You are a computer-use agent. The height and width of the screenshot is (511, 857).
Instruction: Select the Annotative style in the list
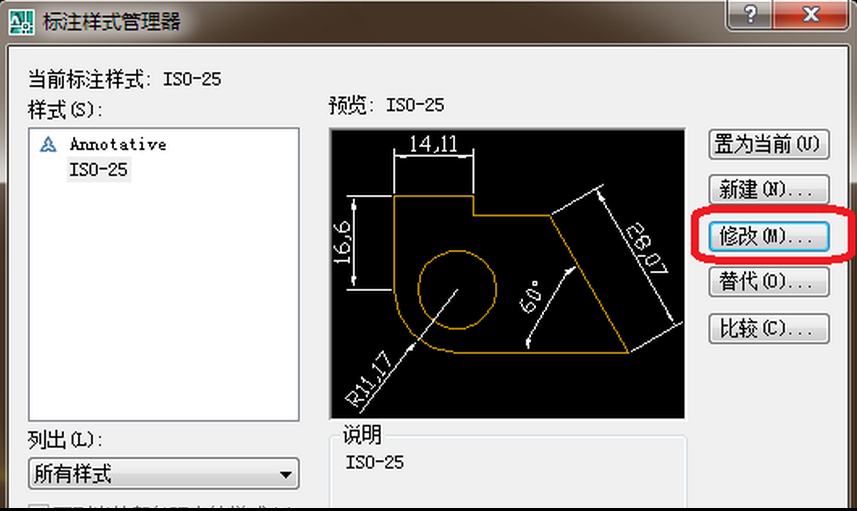coord(117,145)
